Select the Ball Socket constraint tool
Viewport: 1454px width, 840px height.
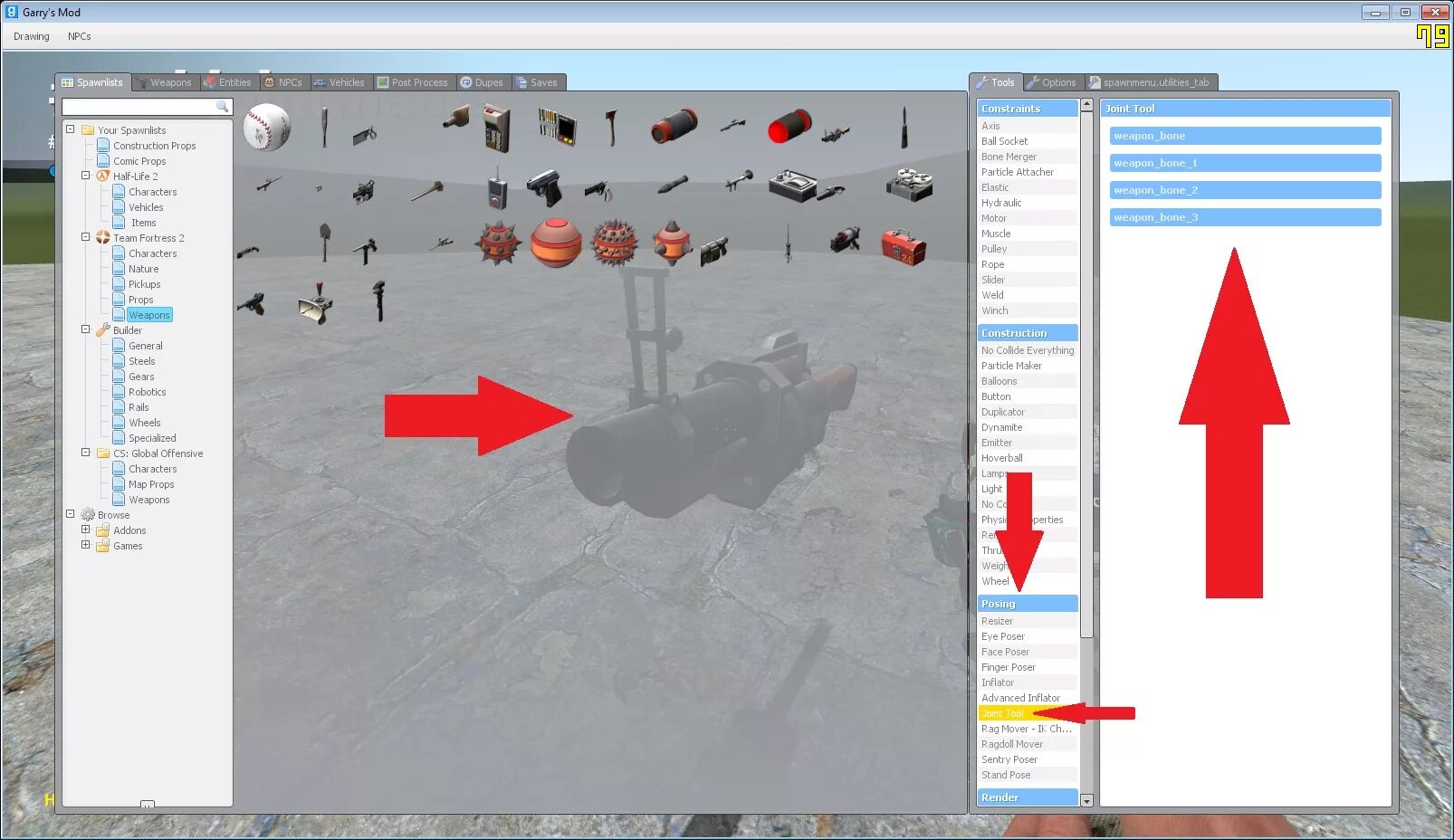(1028, 141)
